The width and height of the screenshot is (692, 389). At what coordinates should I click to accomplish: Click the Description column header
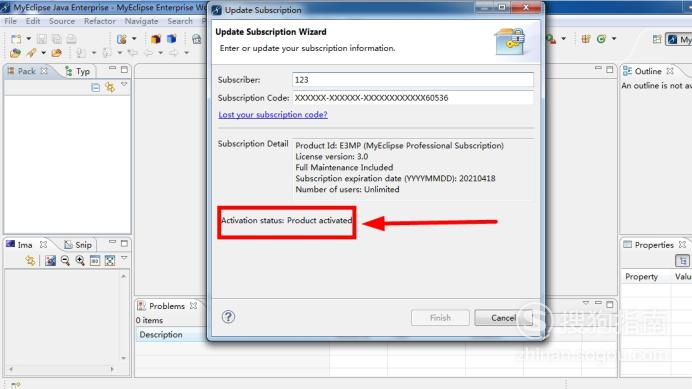170,335
